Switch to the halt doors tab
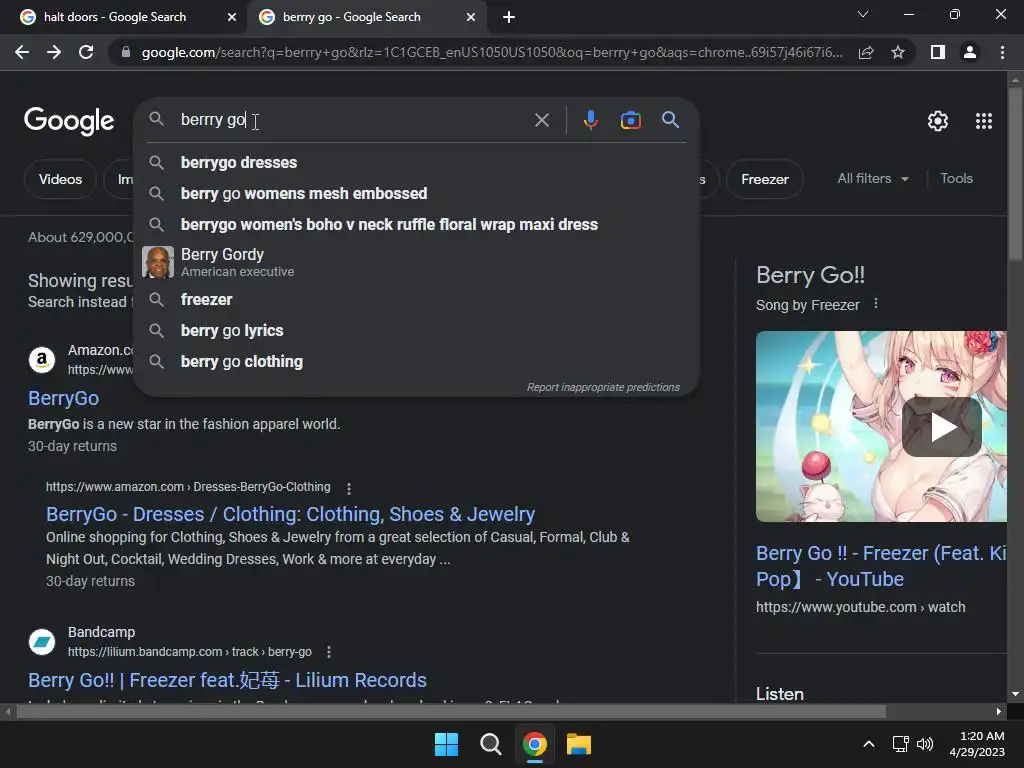Screen dimensions: 1024x768 pyautogui.click(x=115, y=17)
